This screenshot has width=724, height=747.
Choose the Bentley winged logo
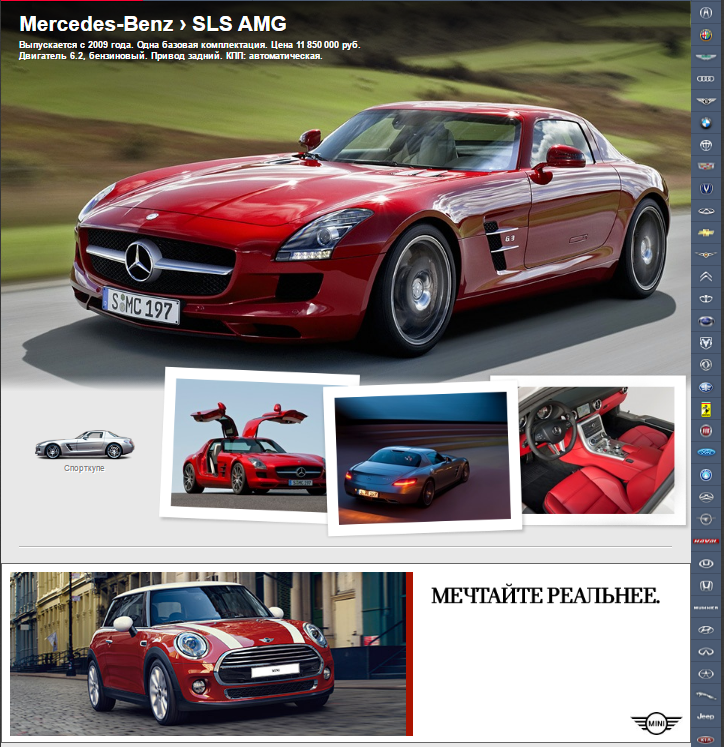tap(705, 101)
